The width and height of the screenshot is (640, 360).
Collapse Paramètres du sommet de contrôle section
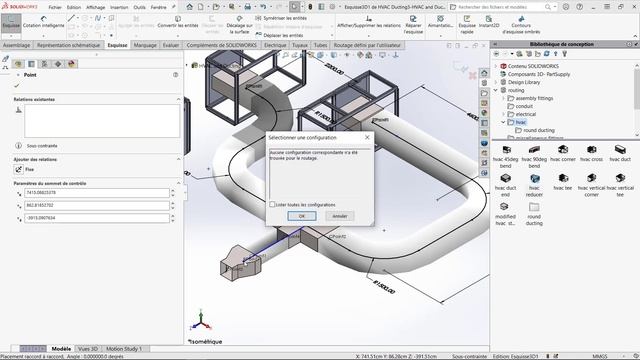click(x=178, y=183)
